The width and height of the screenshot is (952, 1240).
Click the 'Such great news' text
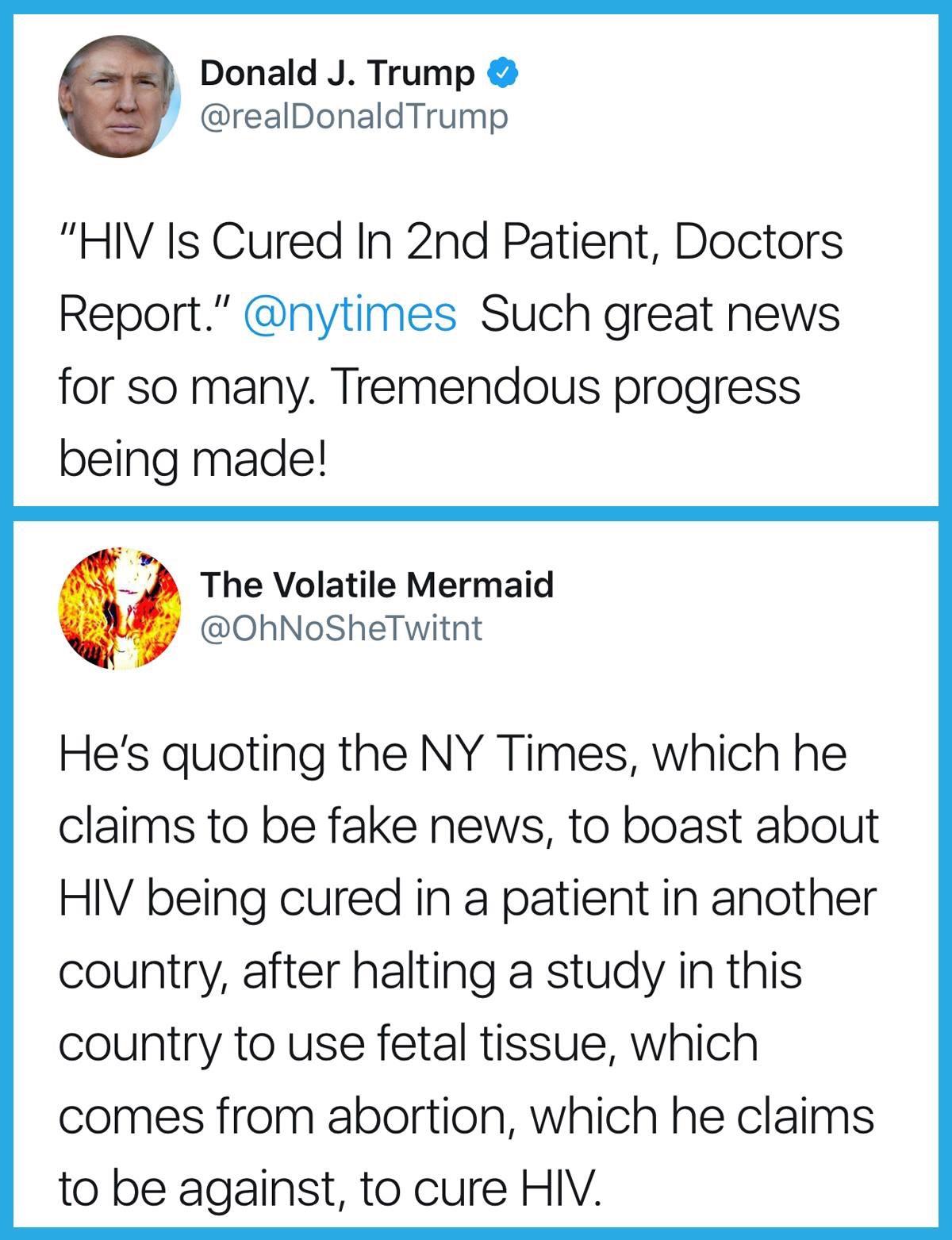[x=659, y=316]
